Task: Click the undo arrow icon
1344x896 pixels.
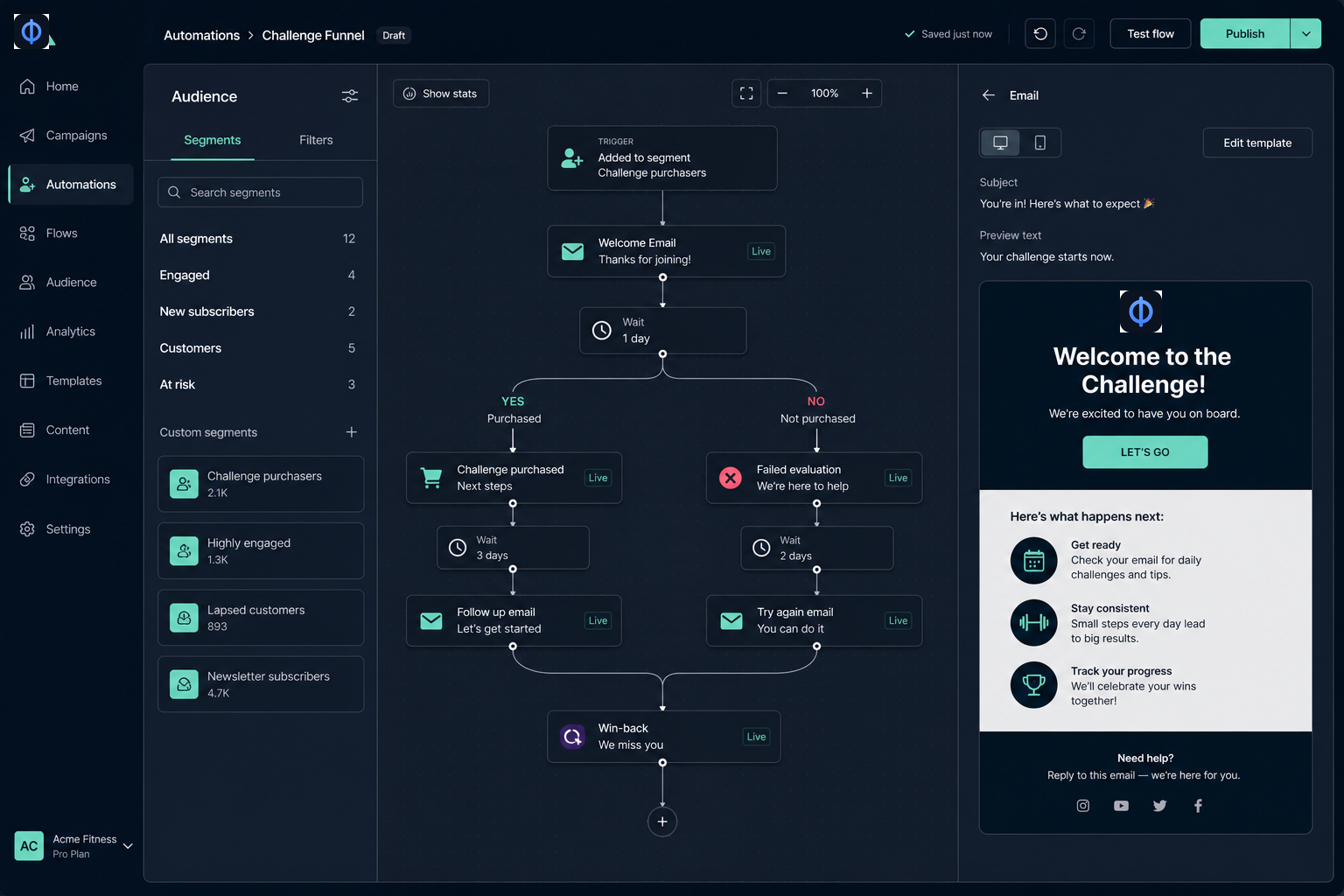Action: coord(1040,33)
